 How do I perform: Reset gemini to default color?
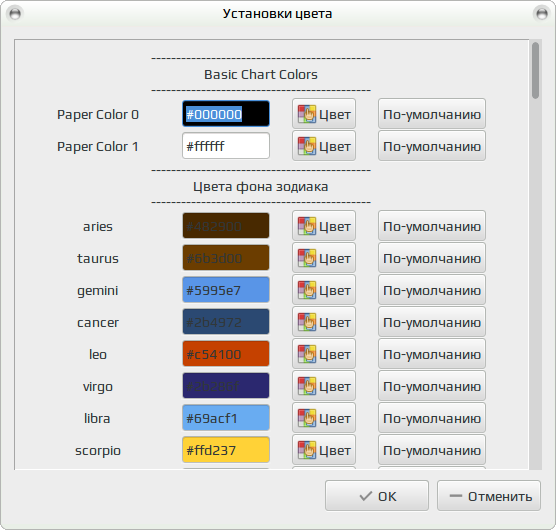(432, 290)
